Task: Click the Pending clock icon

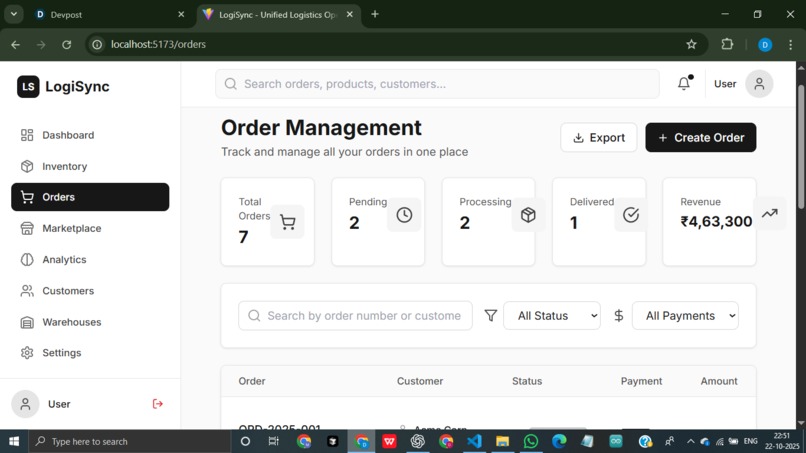Action: pos(404,215)
